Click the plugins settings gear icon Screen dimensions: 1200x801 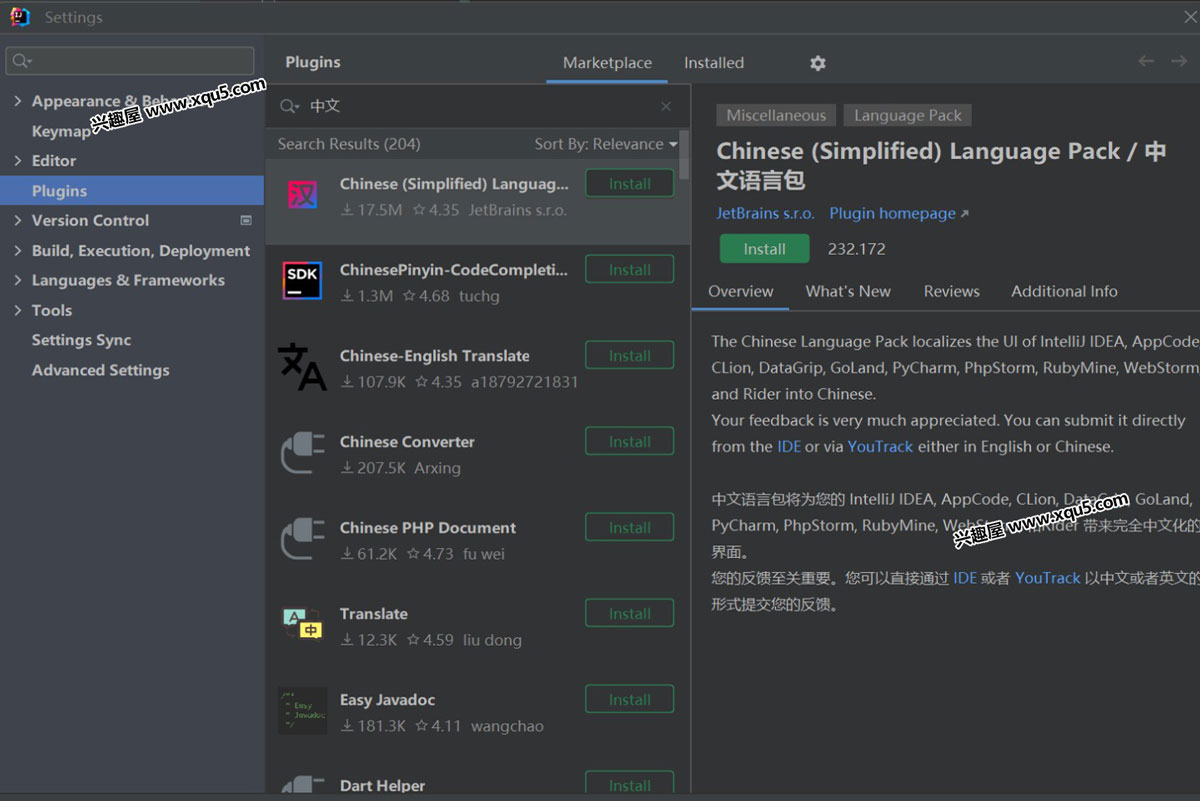818,63
